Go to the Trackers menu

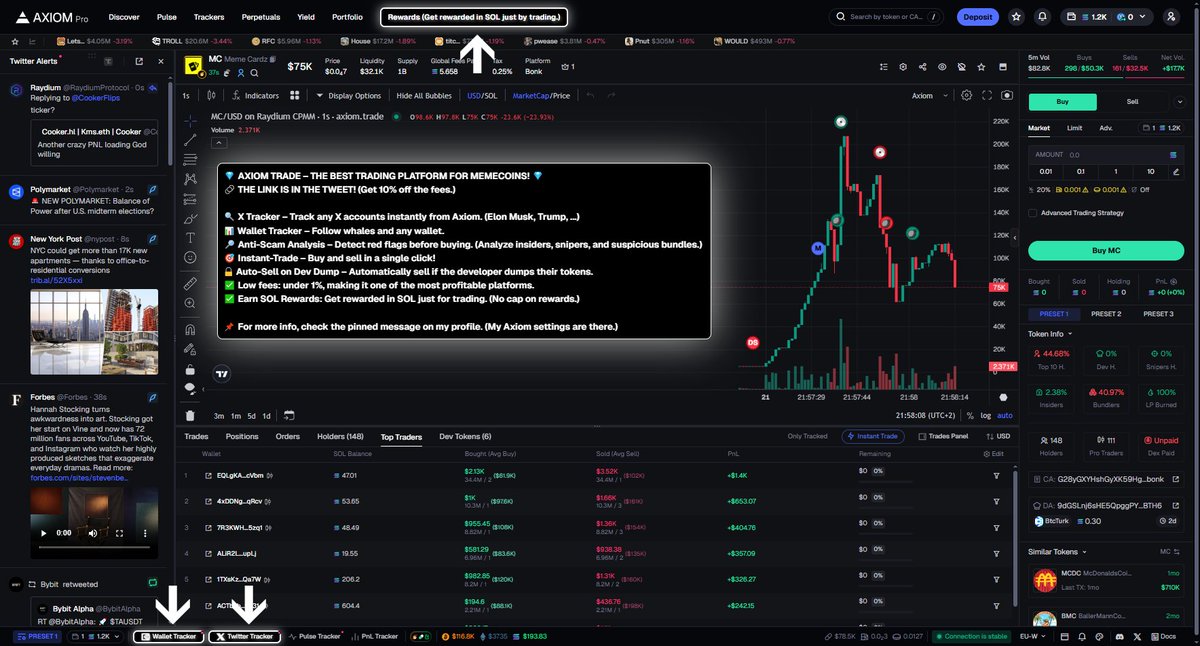(x=209, y=17)
